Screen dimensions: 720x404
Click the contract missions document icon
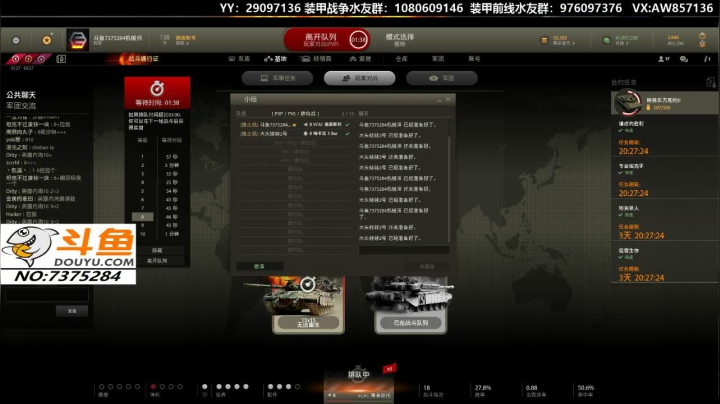[710, 82]
